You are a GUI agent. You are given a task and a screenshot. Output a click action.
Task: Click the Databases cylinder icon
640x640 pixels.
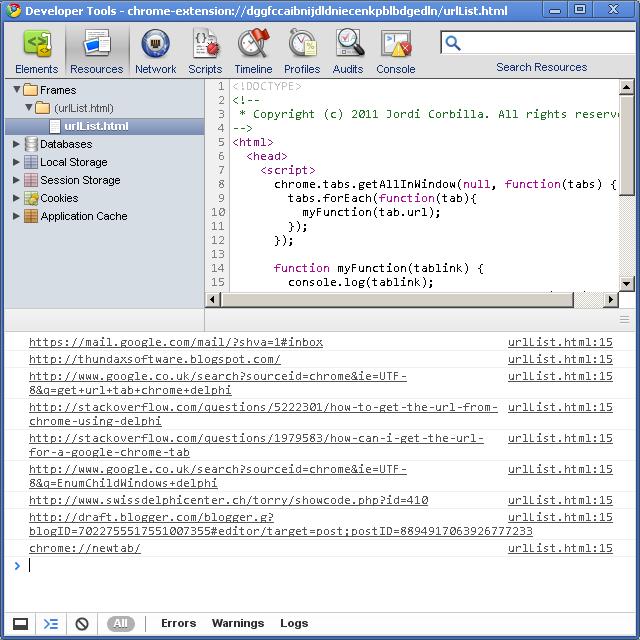click(31, 144)
